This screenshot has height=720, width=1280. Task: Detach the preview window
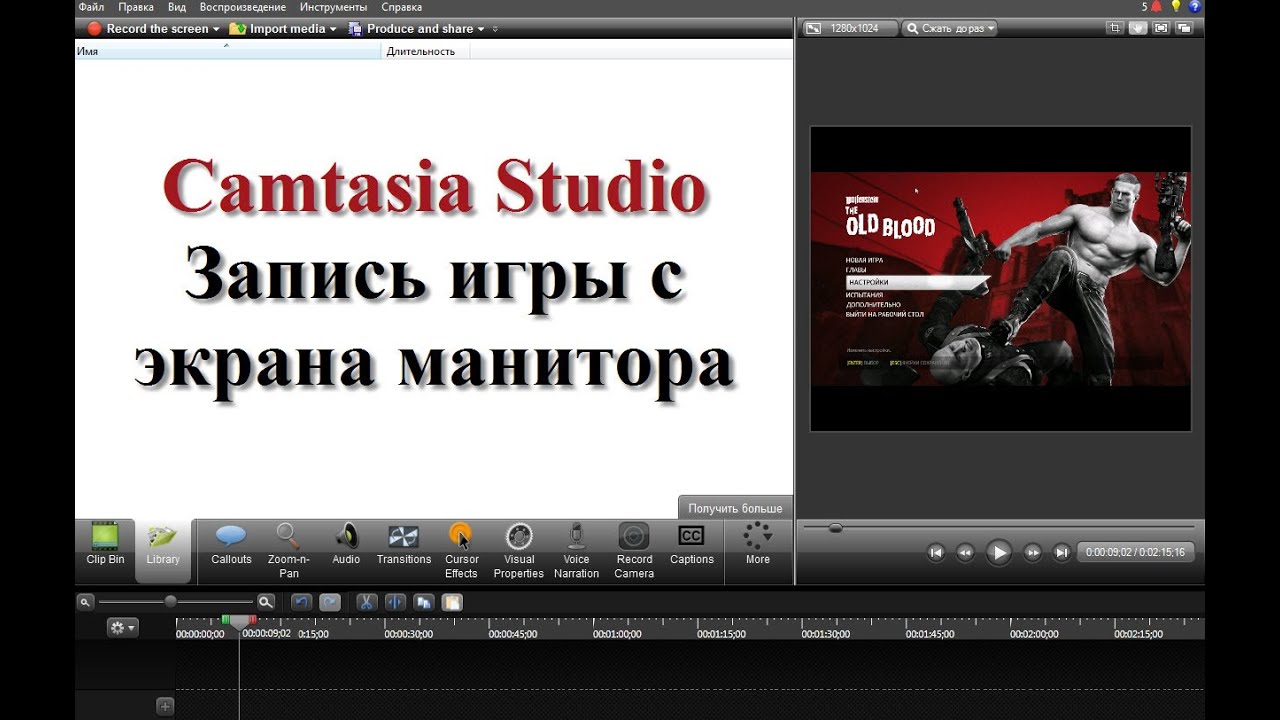tap(1184, 28)
